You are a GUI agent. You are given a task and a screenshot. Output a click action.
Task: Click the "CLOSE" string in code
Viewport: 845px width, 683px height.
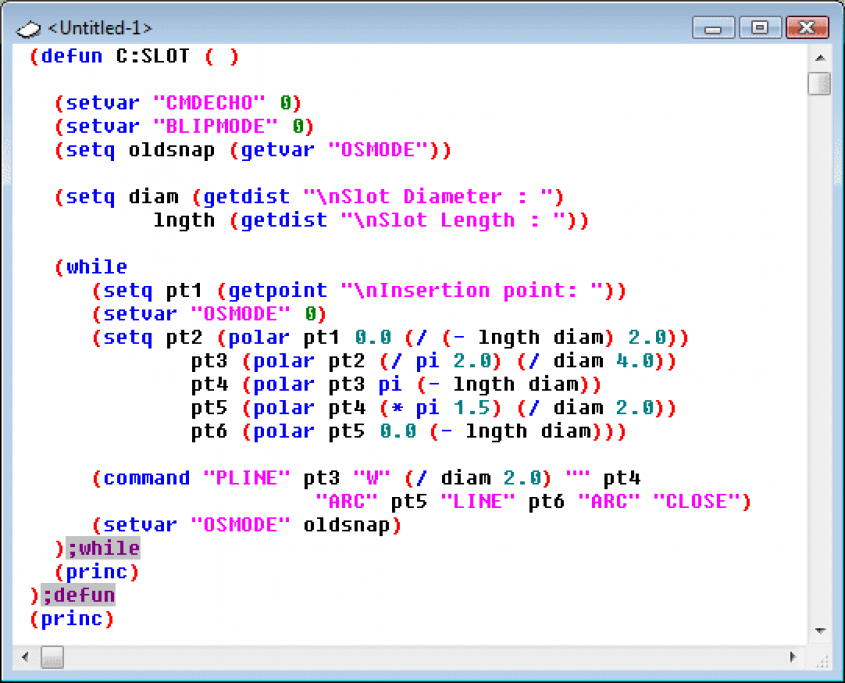(x=696, y=502)
